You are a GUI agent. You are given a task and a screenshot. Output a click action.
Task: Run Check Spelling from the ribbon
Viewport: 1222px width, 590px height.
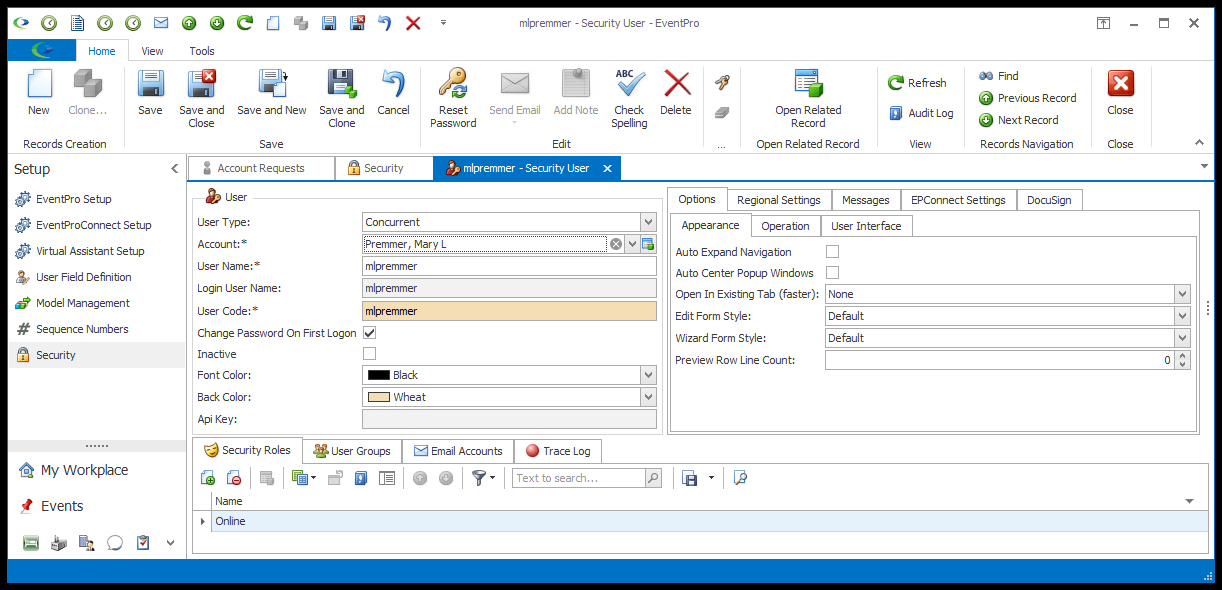point(629,98)
